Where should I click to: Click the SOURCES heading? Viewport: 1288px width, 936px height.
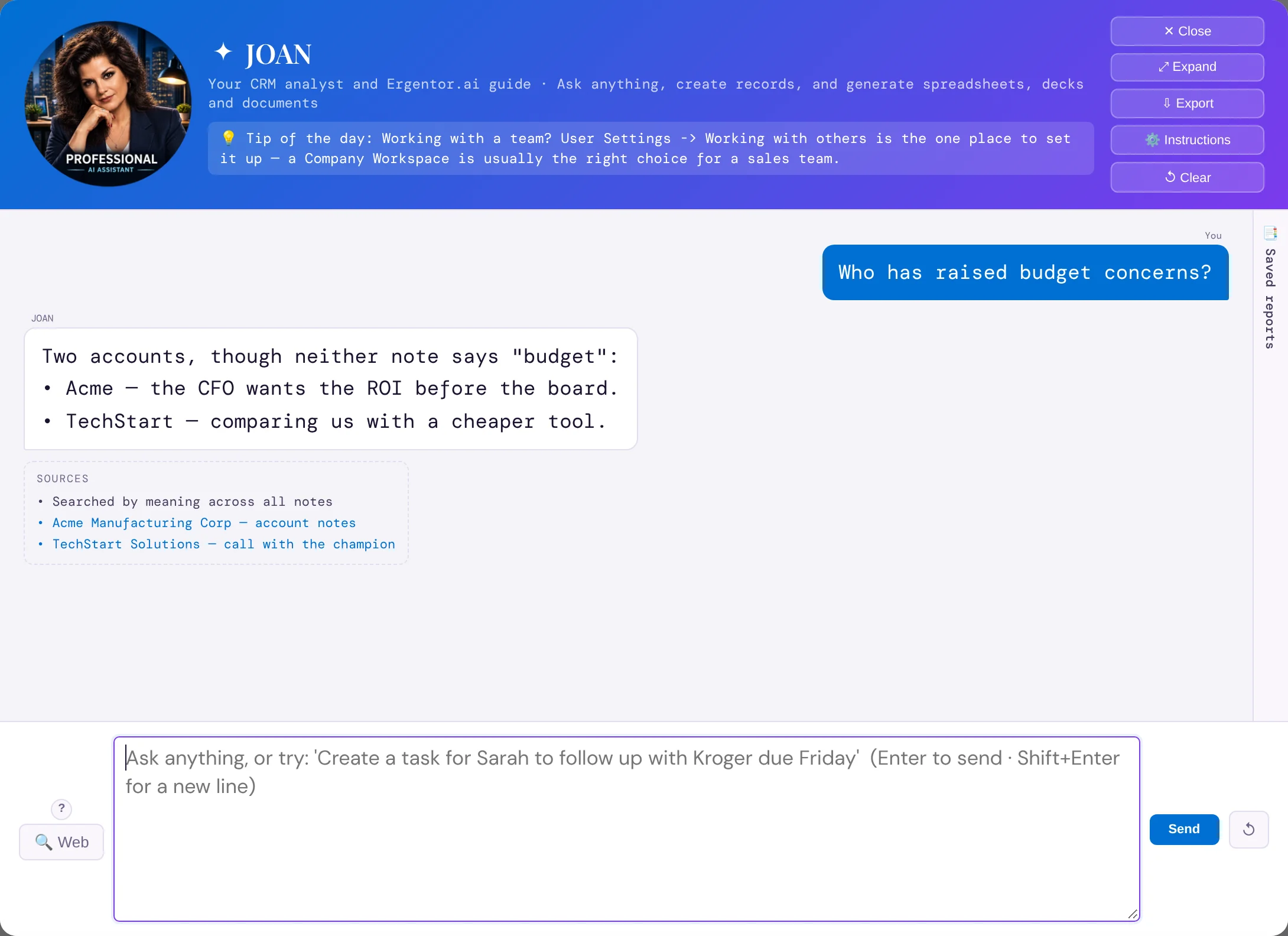63,479
